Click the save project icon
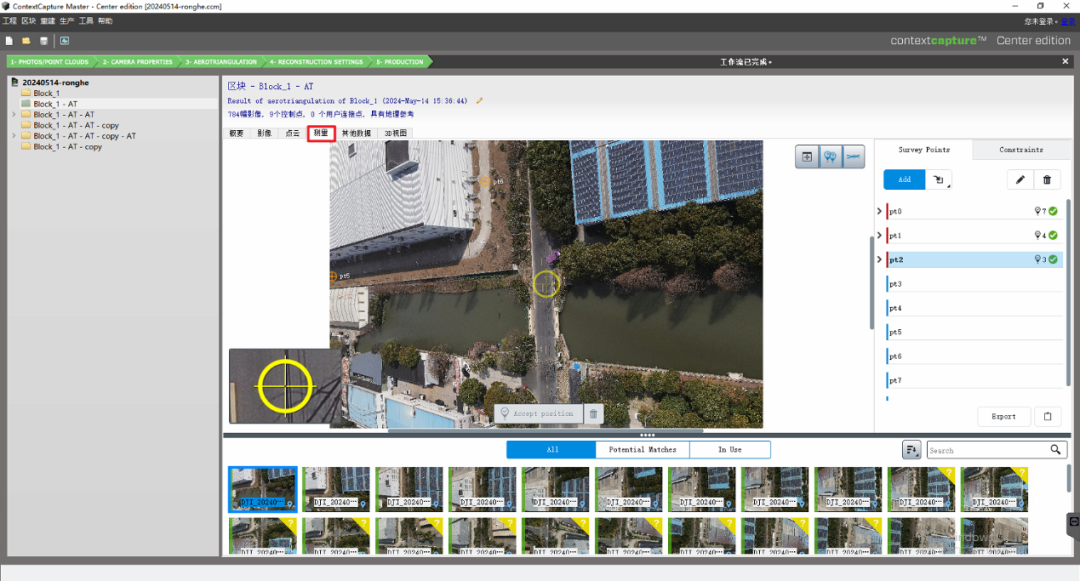This screenshot has width=1080, height=581. coord(43,41)
